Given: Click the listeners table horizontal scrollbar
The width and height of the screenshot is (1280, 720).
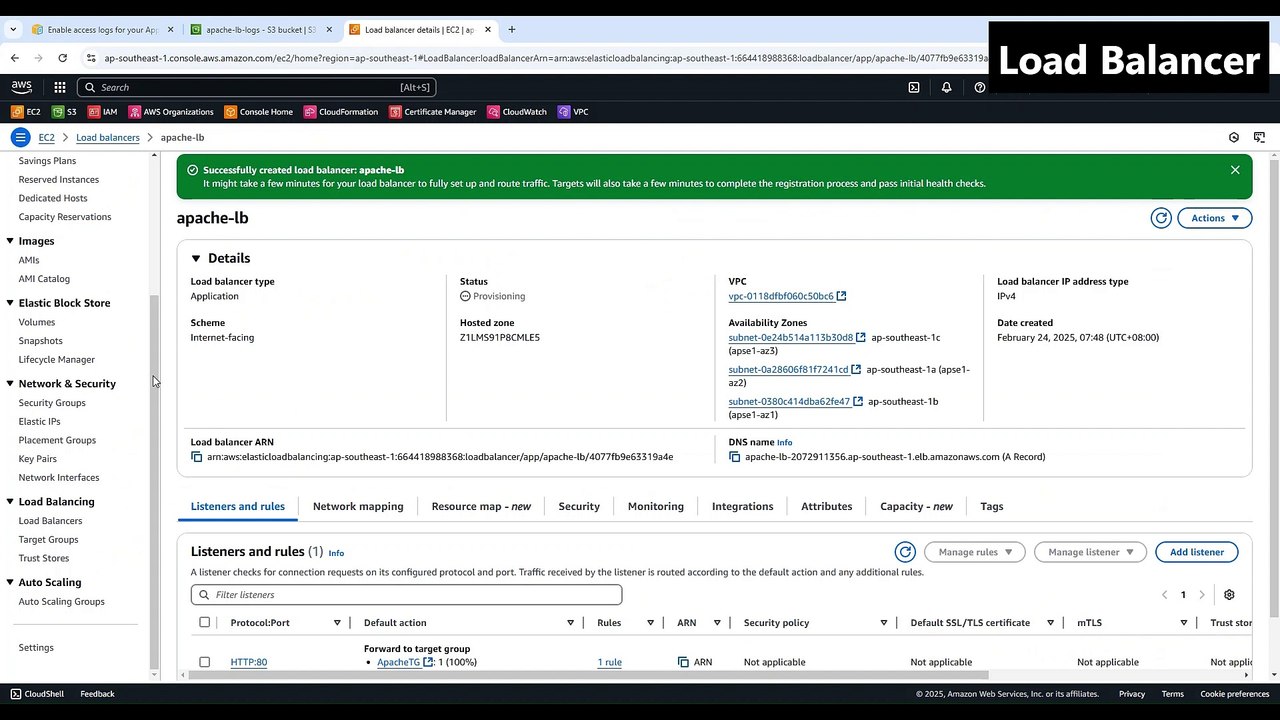Looking at the screenshot, I should click(588, 675).
